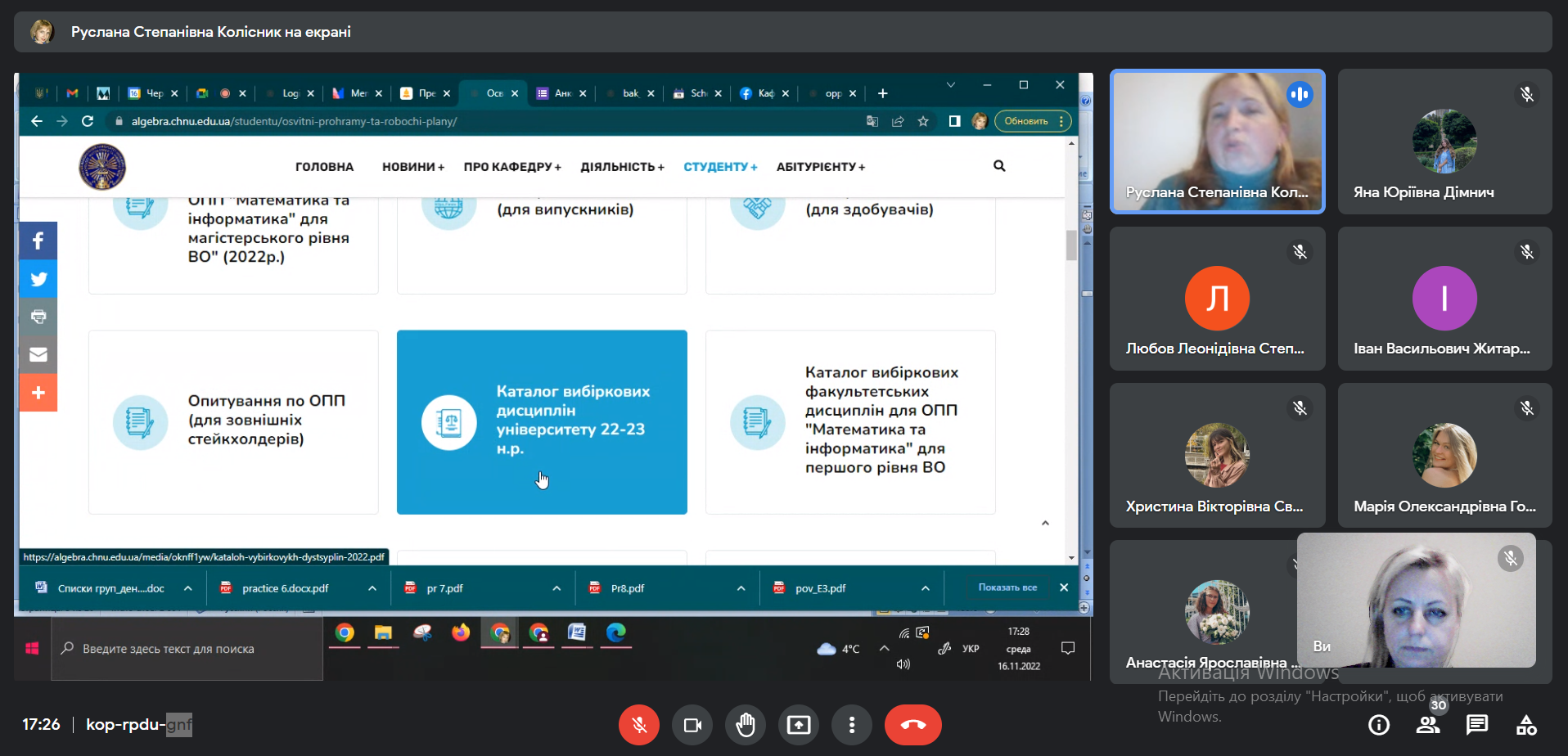Image resolution: width=1568 pixels, height=756 pixels.
Task: Open Firefox from shared taskbar
Action: pos(461,632)
